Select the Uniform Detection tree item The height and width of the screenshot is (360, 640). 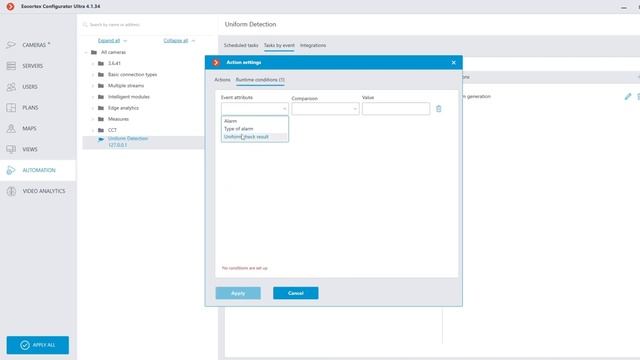tap(143, 142)
